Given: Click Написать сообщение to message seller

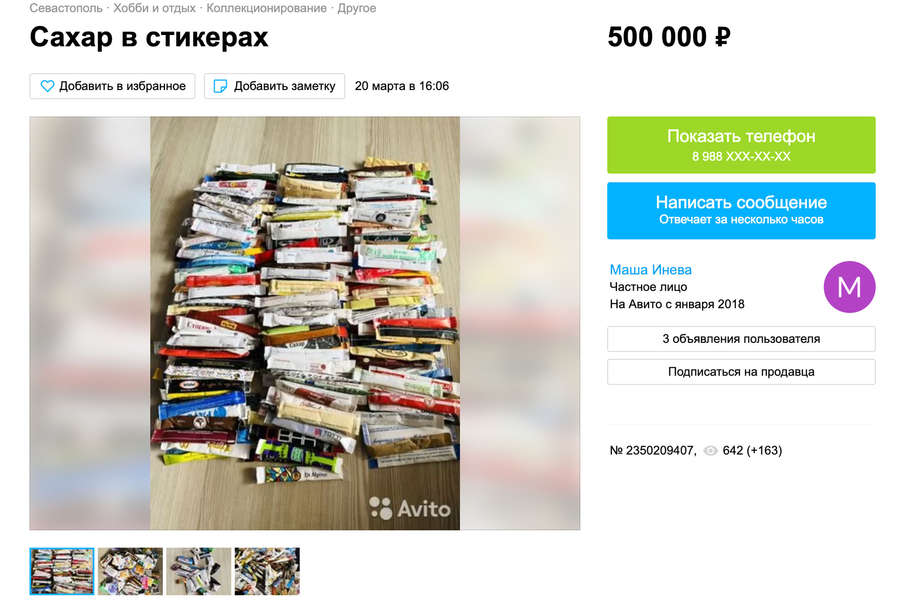Looking at the screenshot, I should pos(741,210).
